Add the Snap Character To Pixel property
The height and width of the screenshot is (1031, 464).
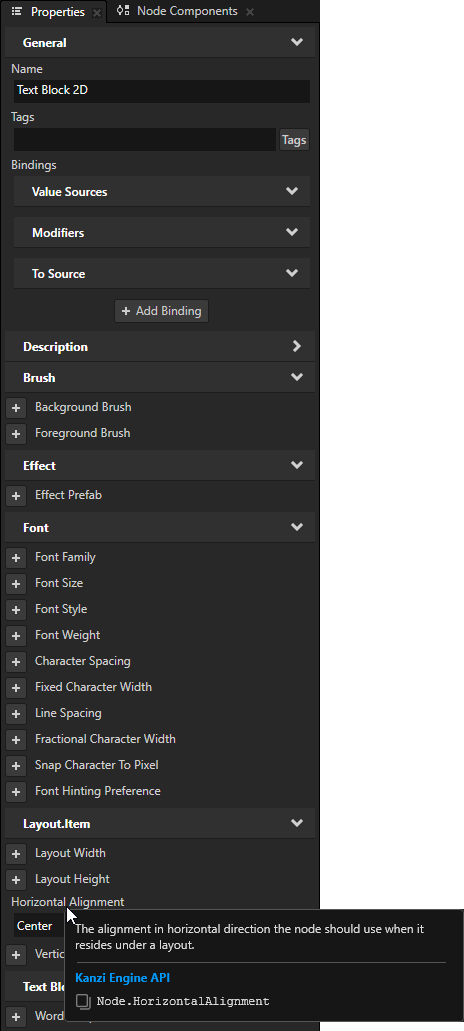pyautogui.click(x=16, y=765)
